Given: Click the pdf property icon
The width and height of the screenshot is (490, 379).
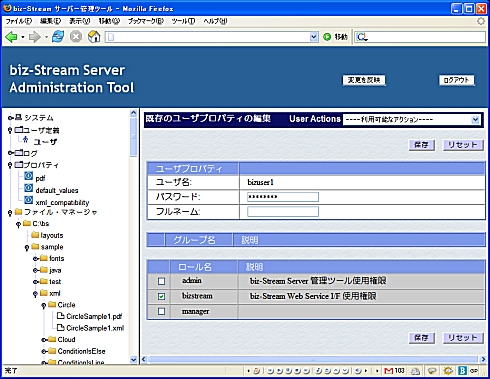Looking at the screenshot, I should point(29,176).
